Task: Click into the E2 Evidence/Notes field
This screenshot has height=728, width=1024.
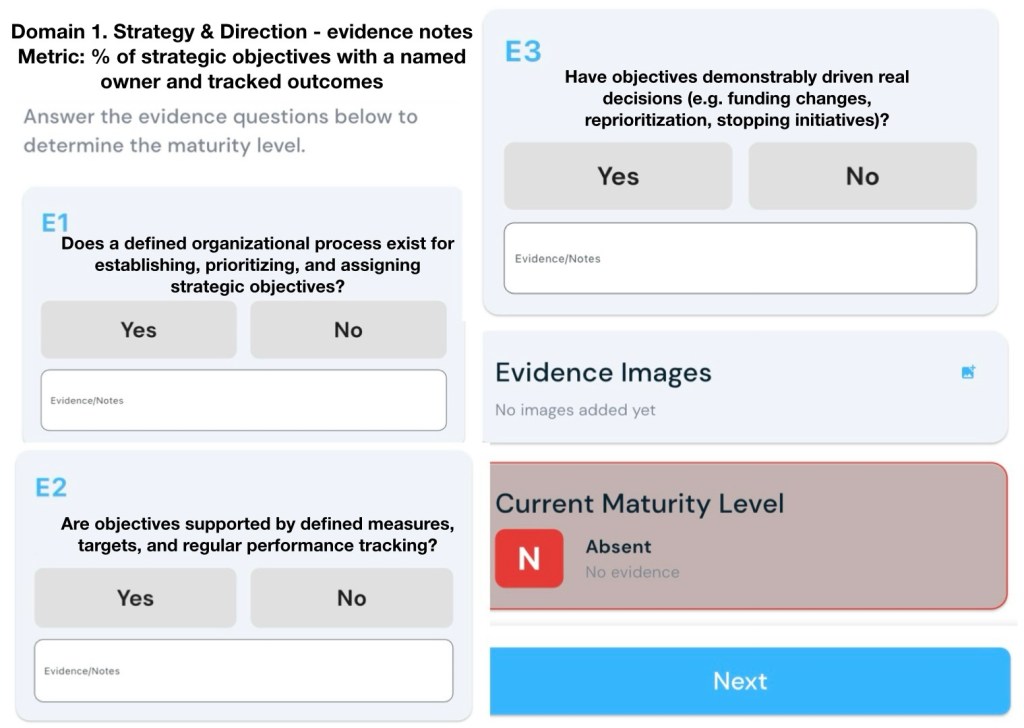Action: pyautogui.click(x=243, y=670)
